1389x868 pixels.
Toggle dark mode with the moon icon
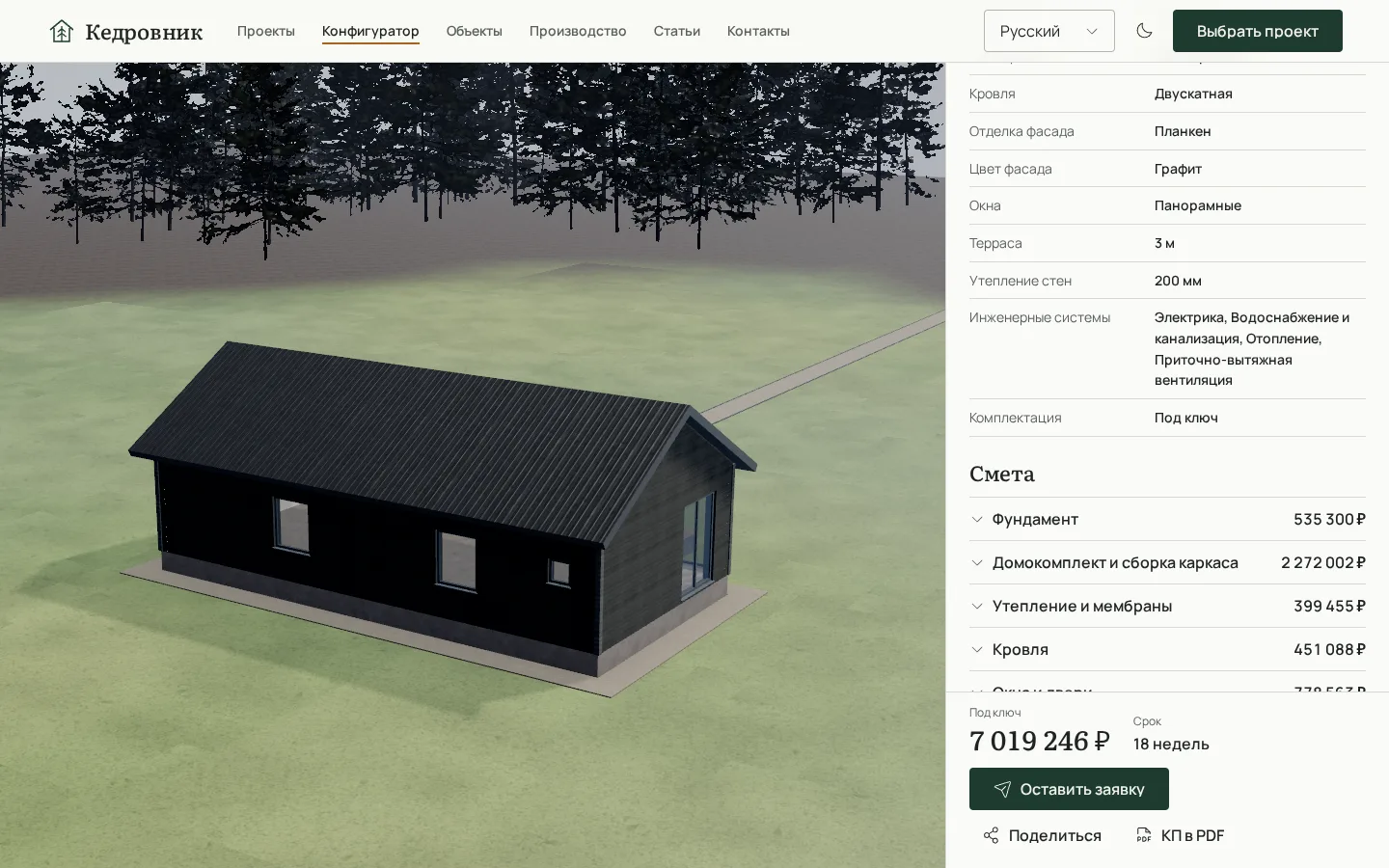click(1144, 31)
